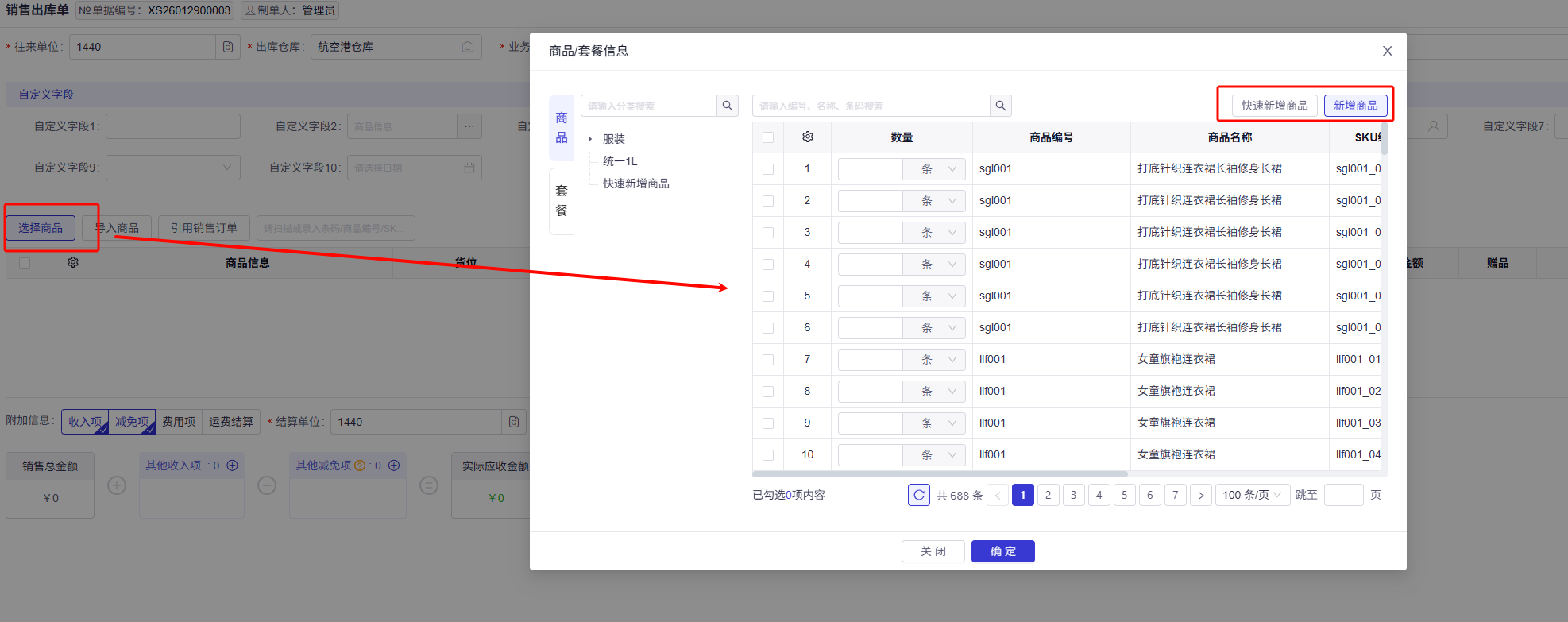
Task: Check the checkbox for row 4
Action: [x=768, y=265]
